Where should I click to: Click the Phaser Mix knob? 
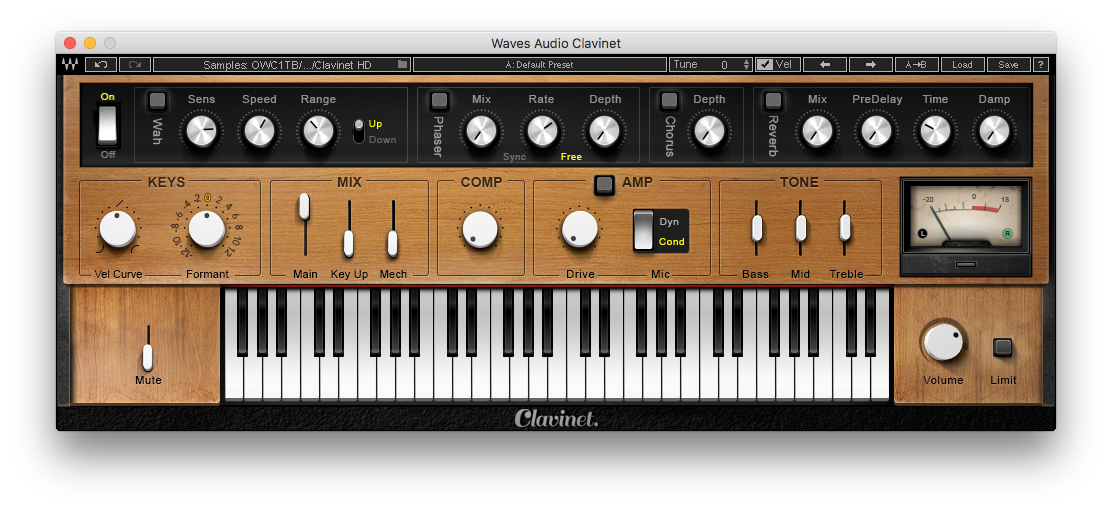point(482,131)
